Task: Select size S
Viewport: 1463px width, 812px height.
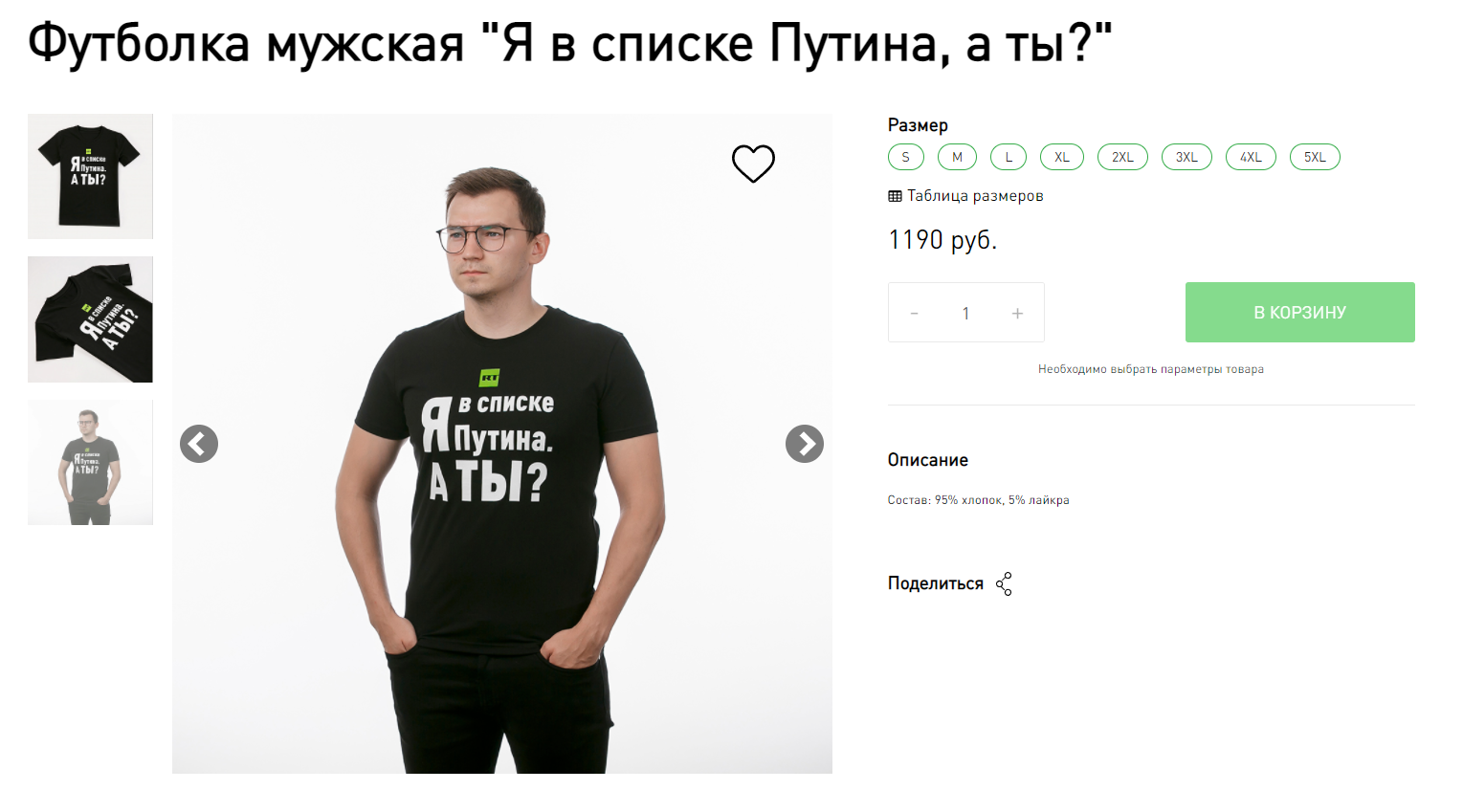Action: click(x=906, y=157)
